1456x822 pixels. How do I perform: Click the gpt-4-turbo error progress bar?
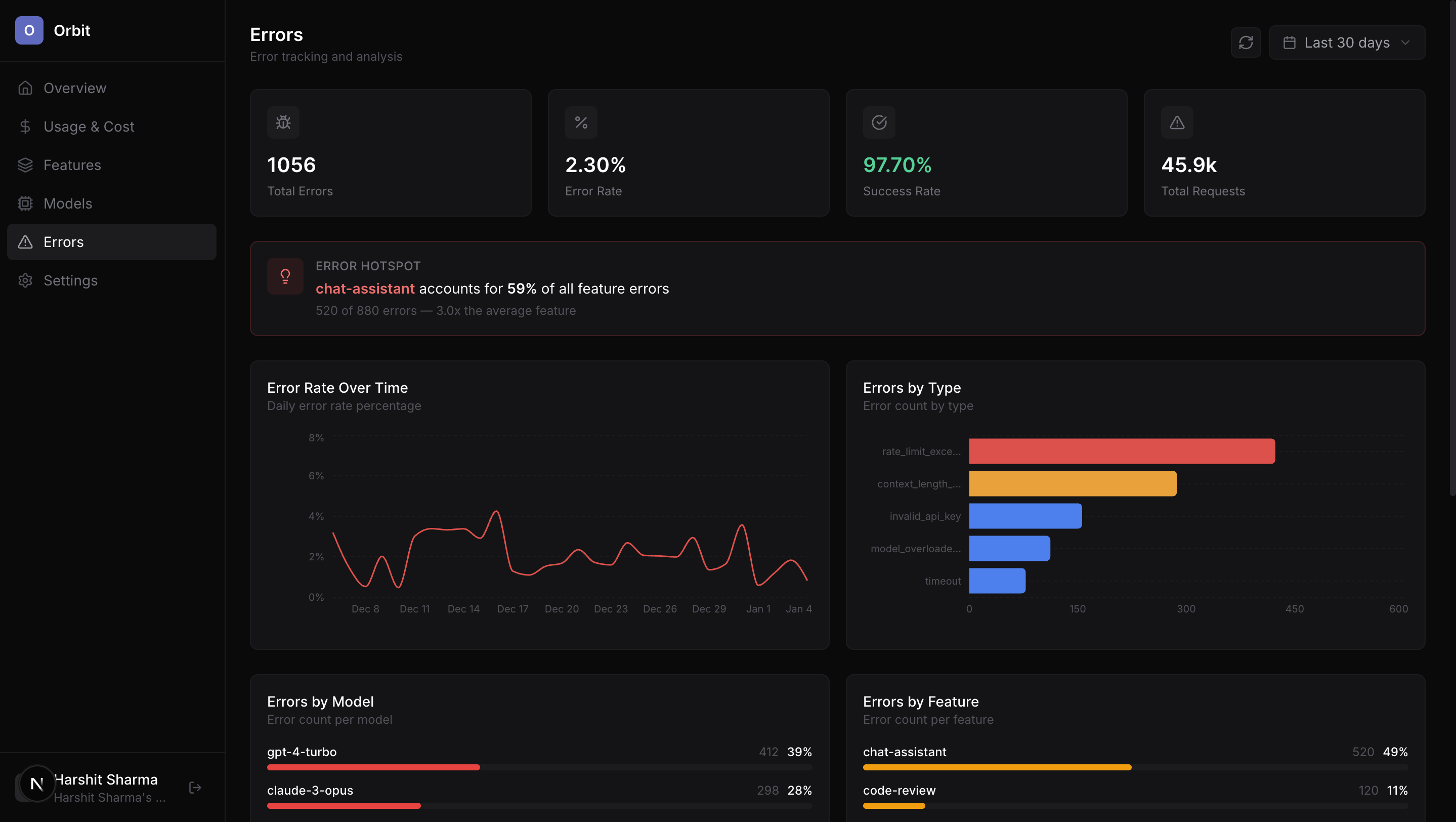click(373, 767)
